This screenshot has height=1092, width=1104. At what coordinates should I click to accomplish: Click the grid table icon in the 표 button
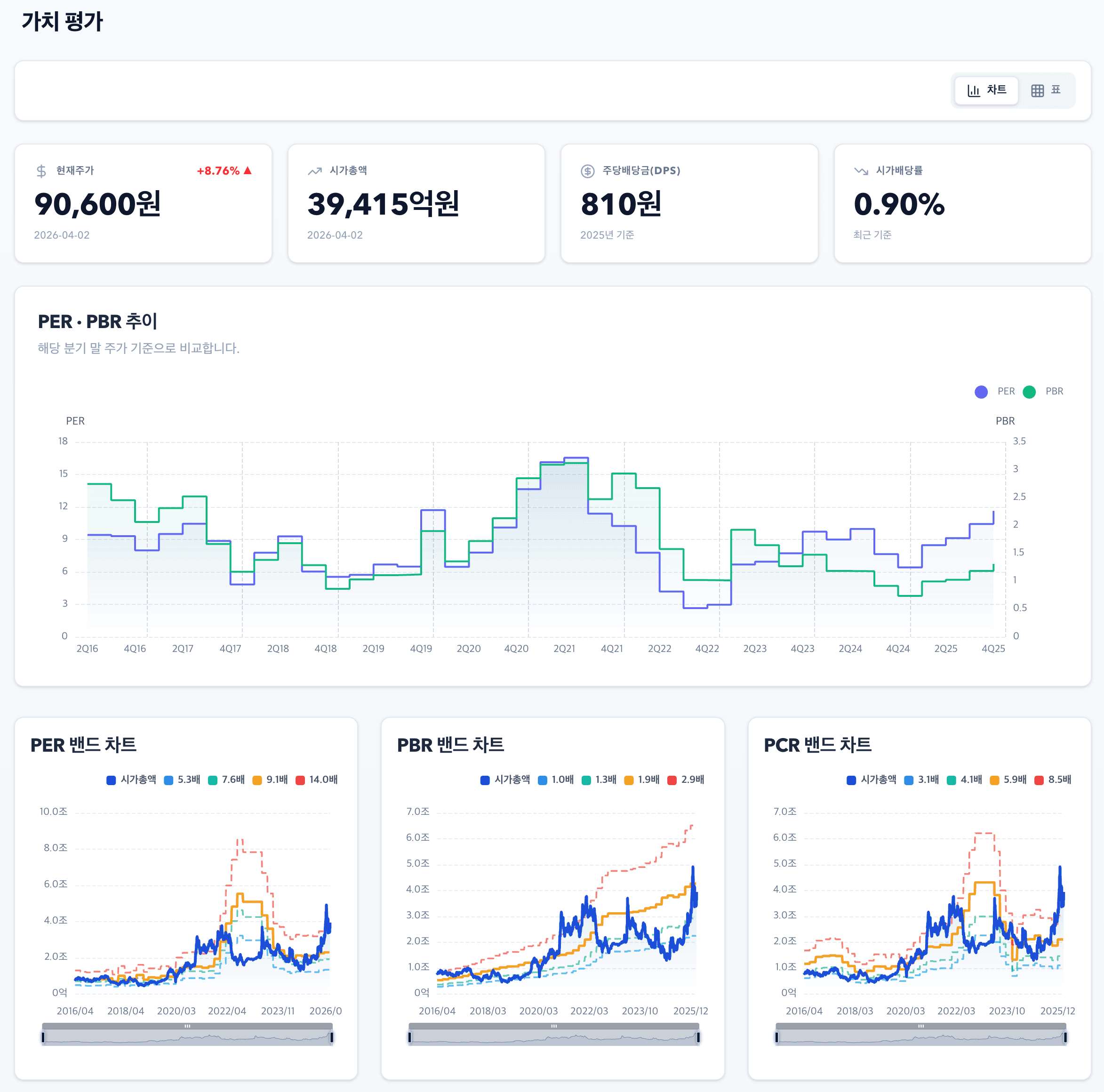1037,90
